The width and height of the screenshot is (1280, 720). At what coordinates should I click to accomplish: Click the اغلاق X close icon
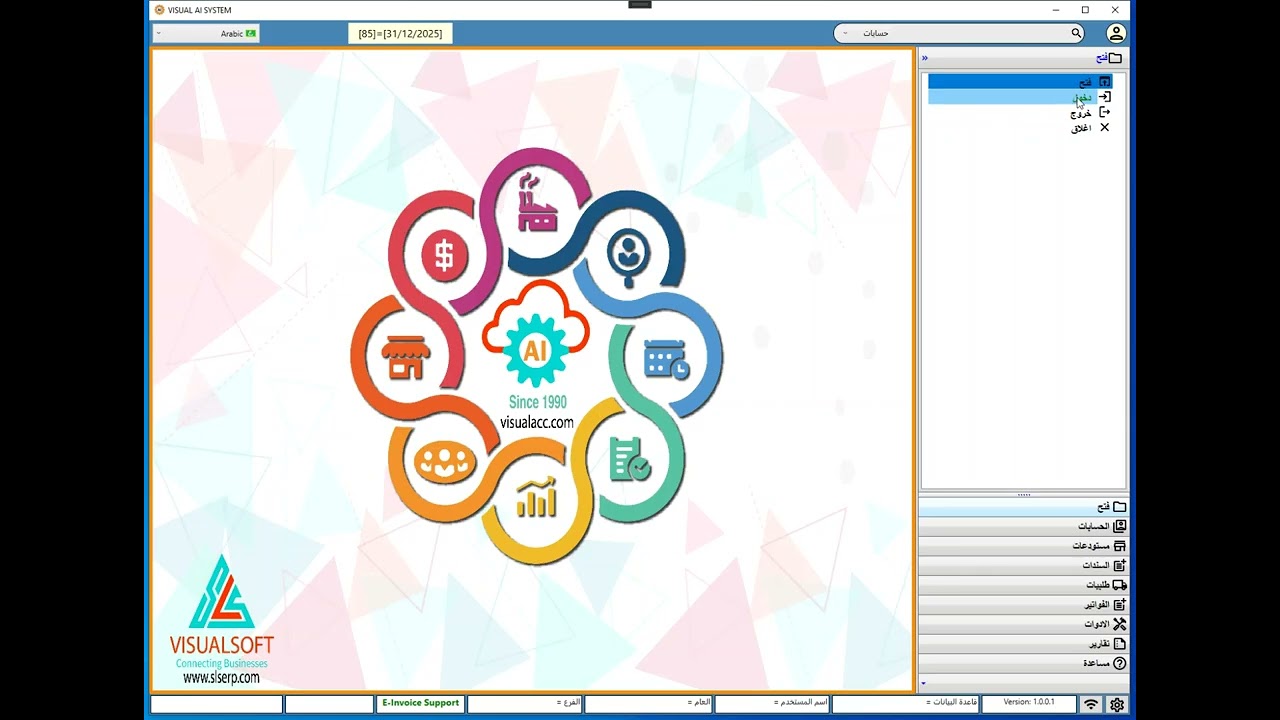pyautogui.click(x=1105, y=127)
